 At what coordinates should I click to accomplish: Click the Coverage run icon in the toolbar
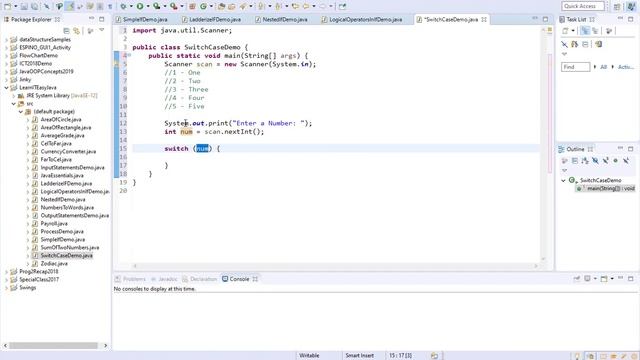pyautogui.click(x=156, y=6)
